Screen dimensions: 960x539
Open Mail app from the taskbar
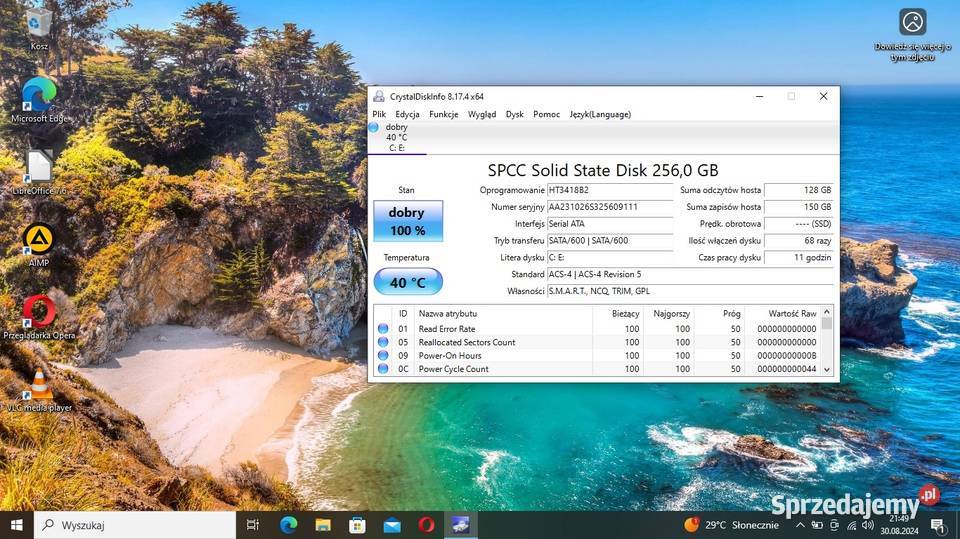point(392,525)
